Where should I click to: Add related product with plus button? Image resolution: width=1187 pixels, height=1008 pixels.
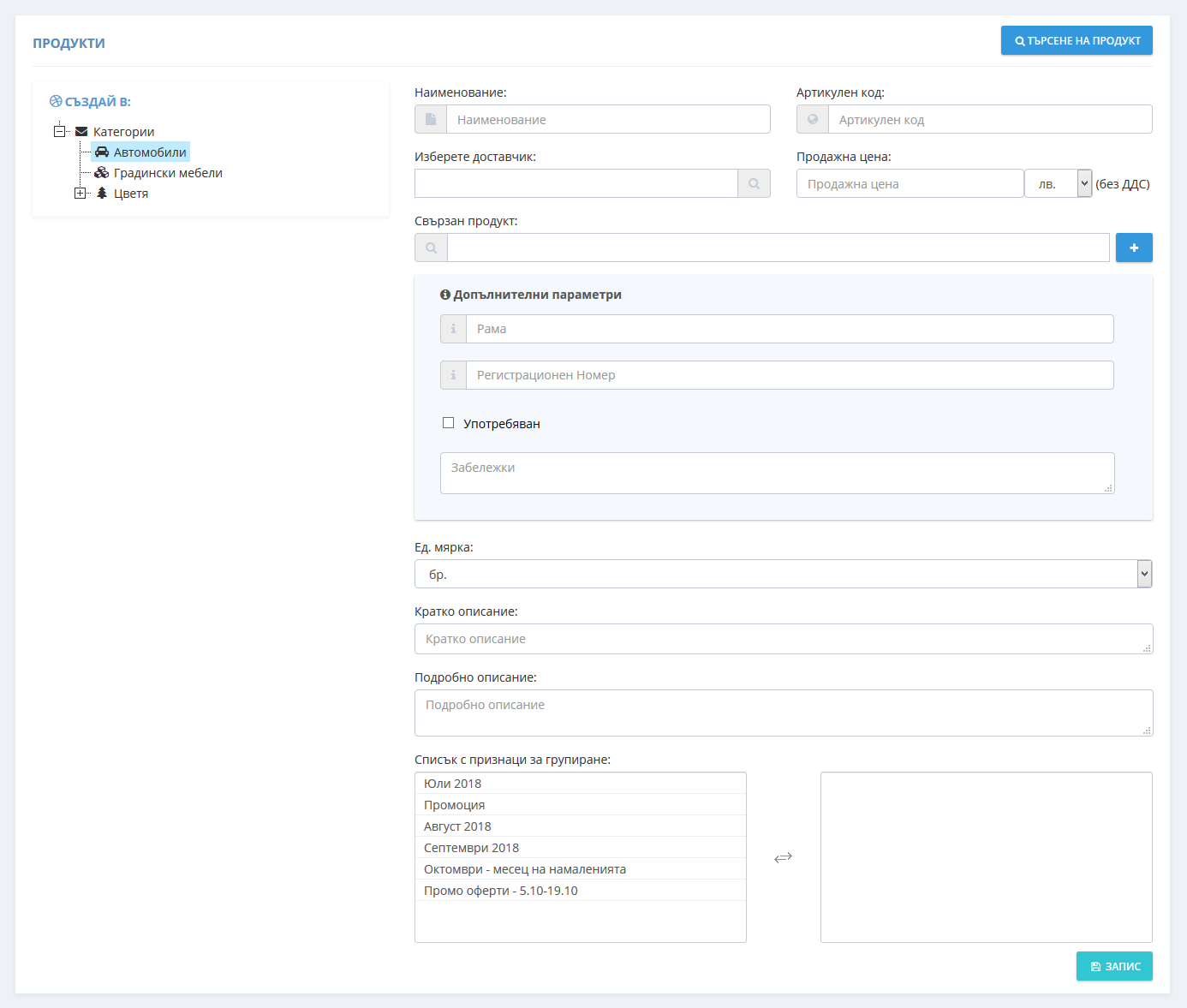[x=1134, y=248]
